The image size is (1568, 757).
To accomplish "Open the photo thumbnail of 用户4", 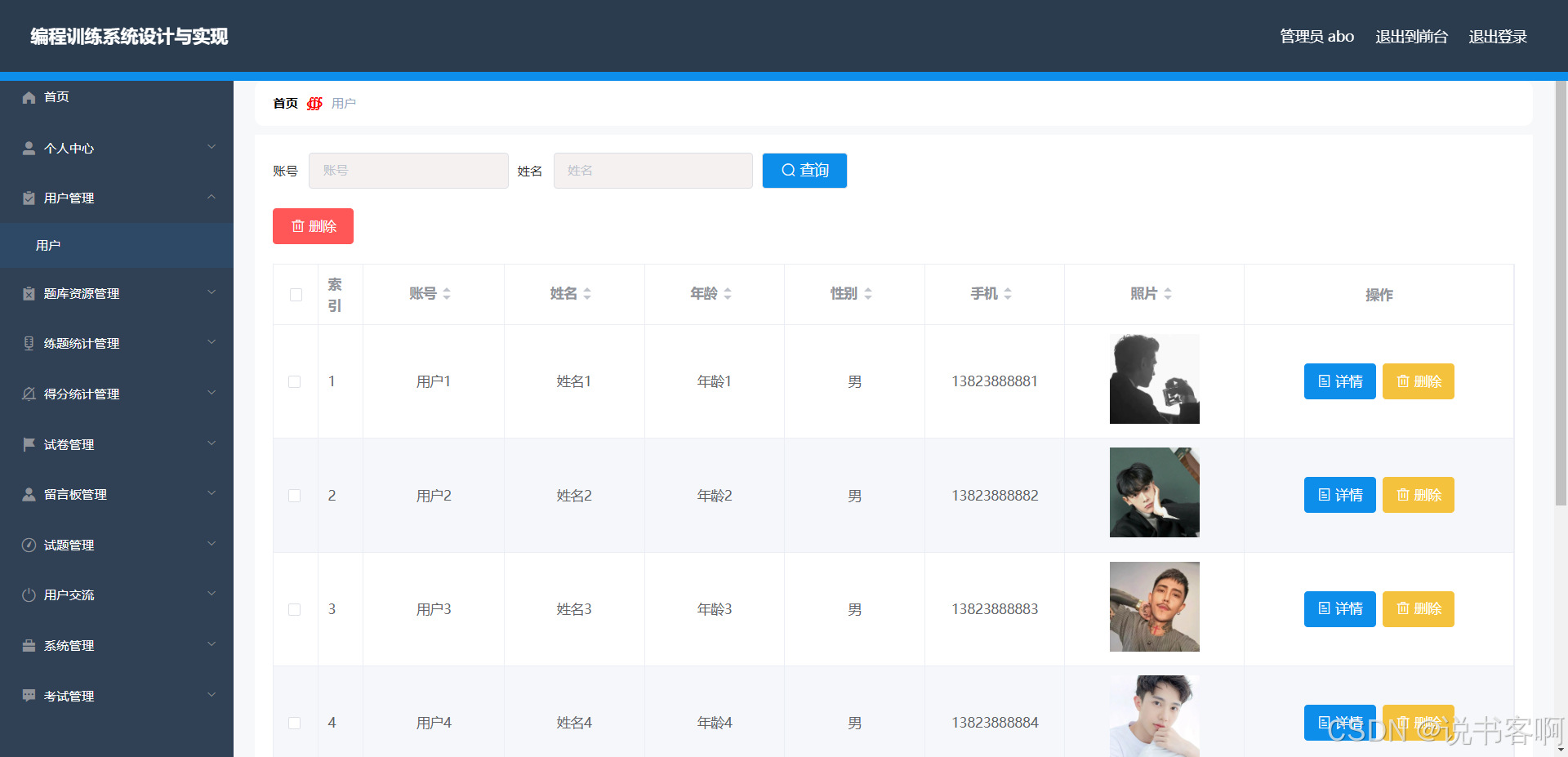I will click(1155, 716).
